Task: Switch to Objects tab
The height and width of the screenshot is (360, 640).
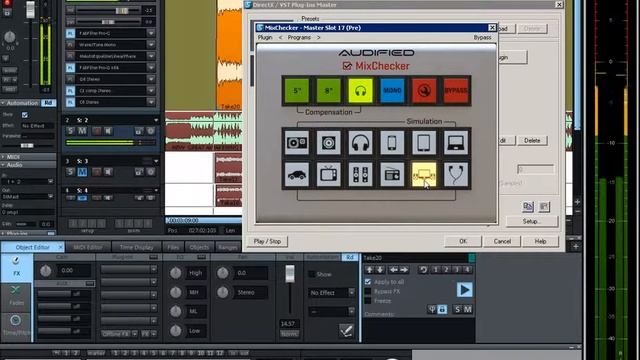Action: [199, 247]
